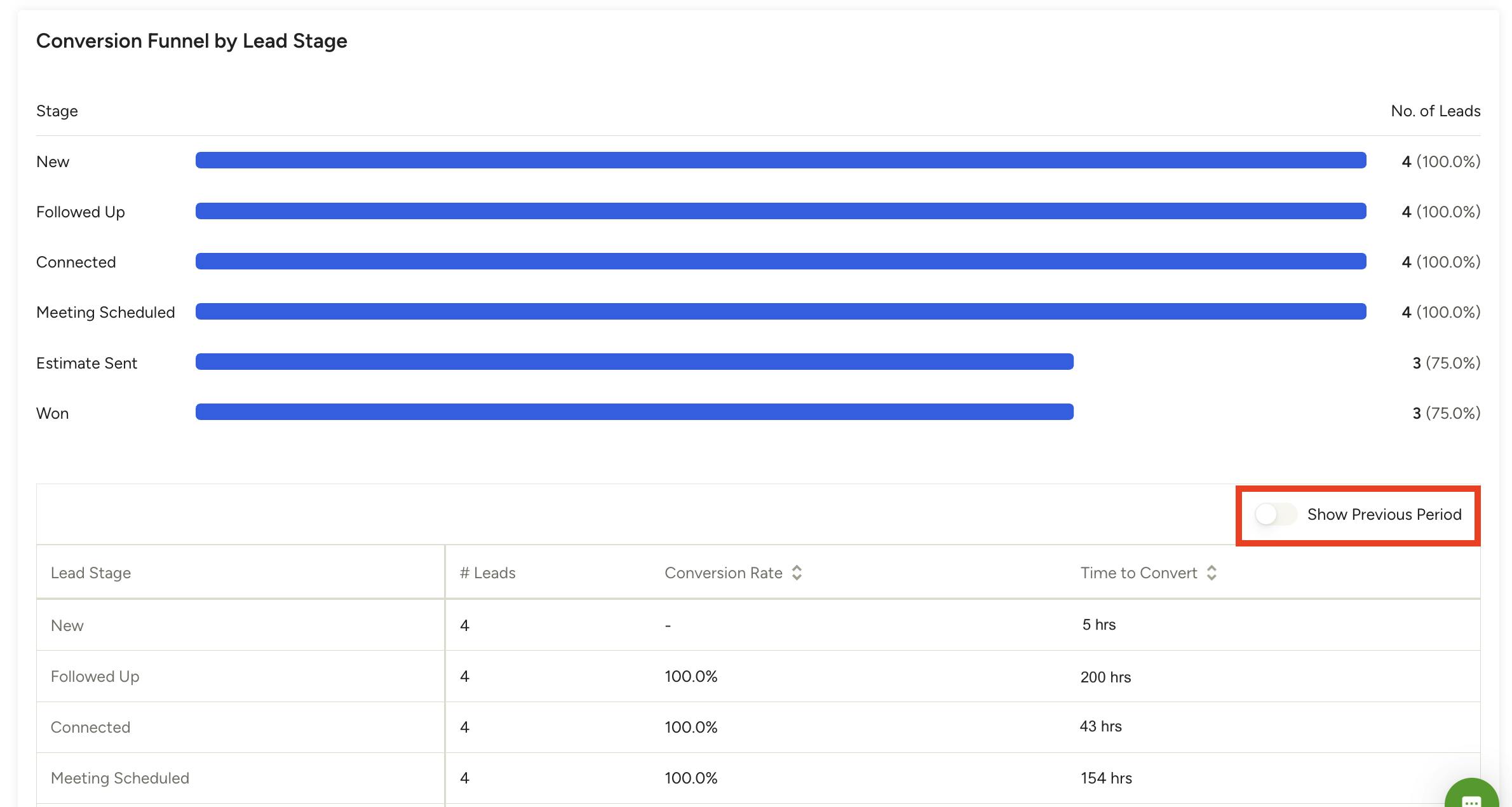Click the Meeting Scheduled funnel bar
Screen dimensions: 1512x807
[780, 311]
